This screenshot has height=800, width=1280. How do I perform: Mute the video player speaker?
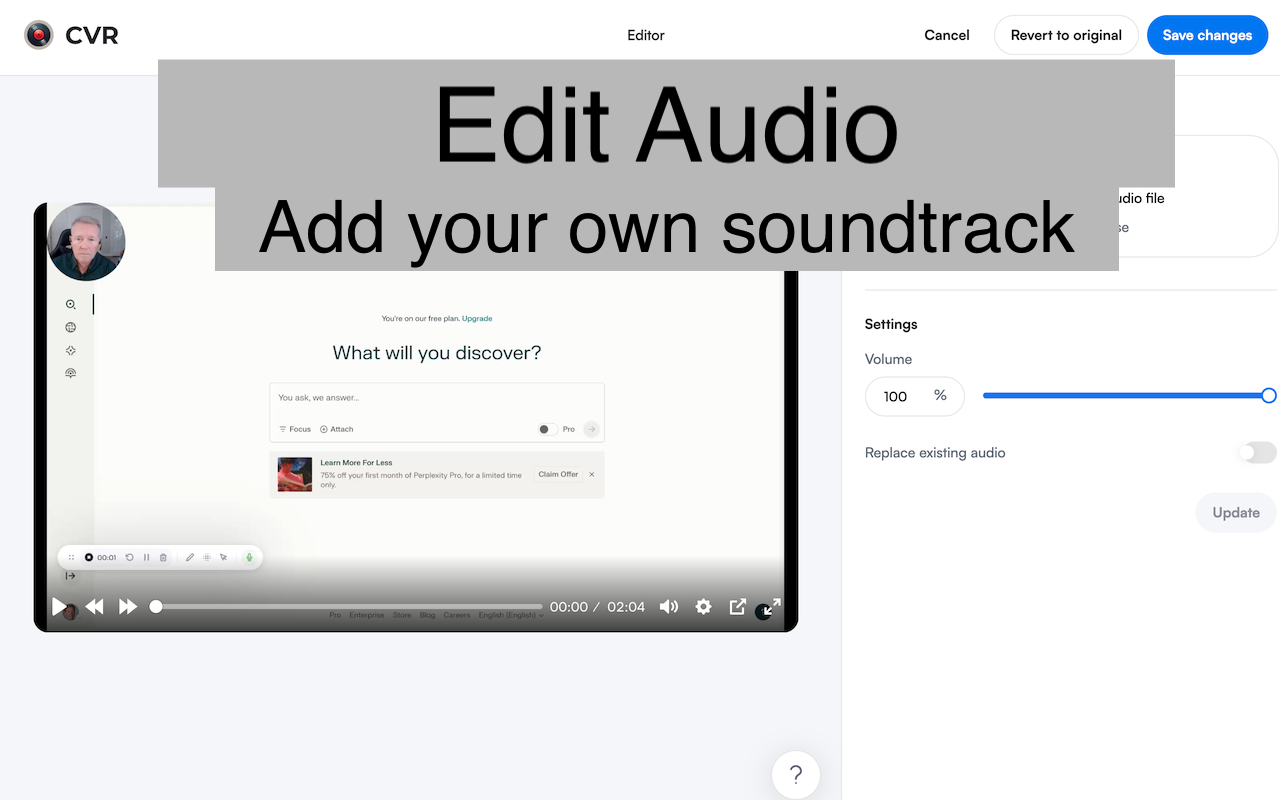coord(668,606)
